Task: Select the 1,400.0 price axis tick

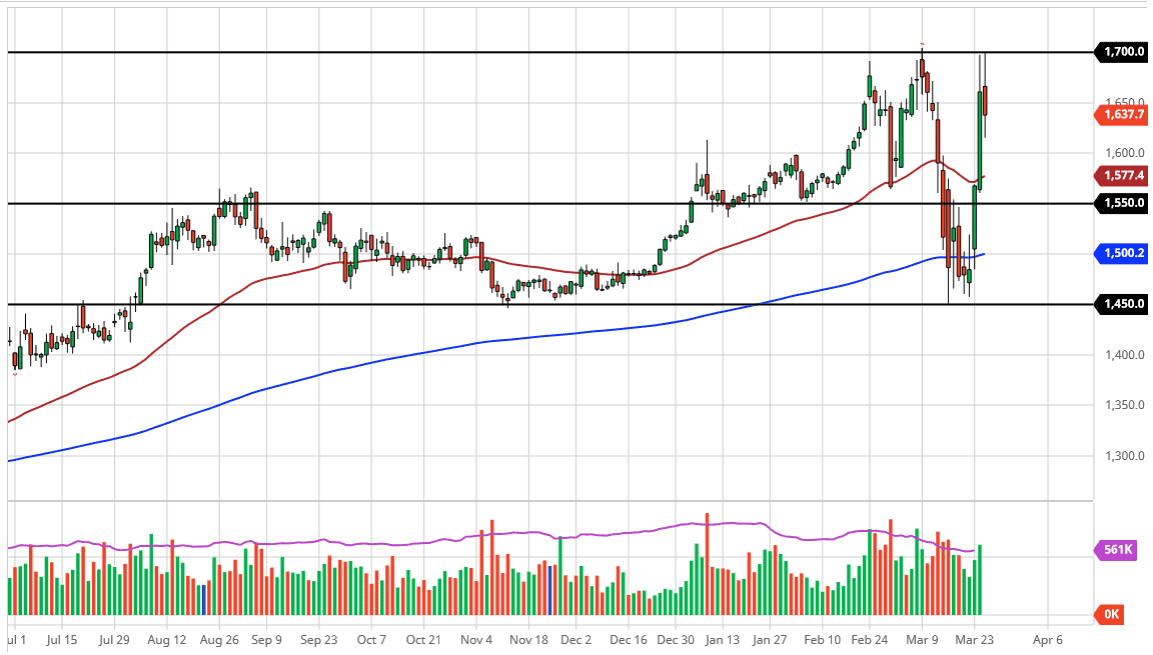Action: point(1124,355)
